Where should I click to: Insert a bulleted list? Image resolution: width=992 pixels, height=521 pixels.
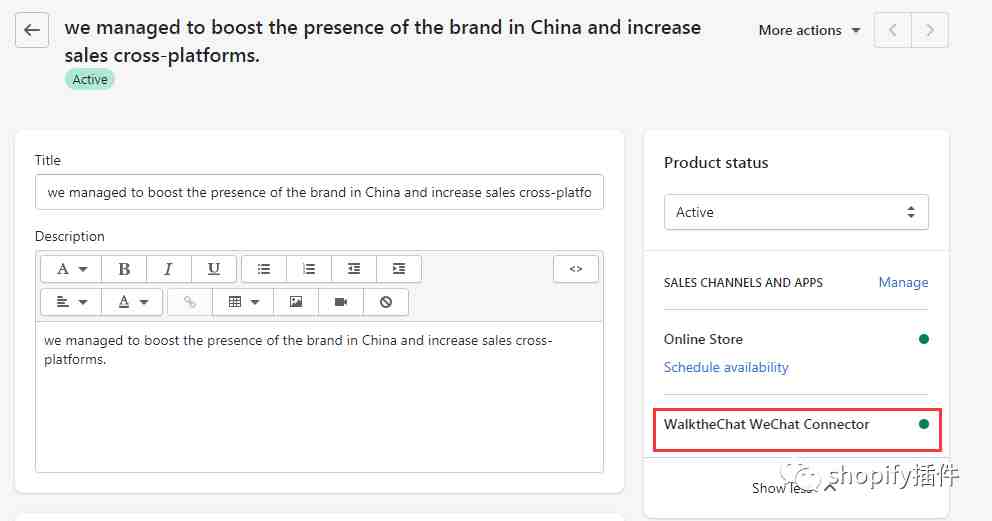(x=264, y=269)
